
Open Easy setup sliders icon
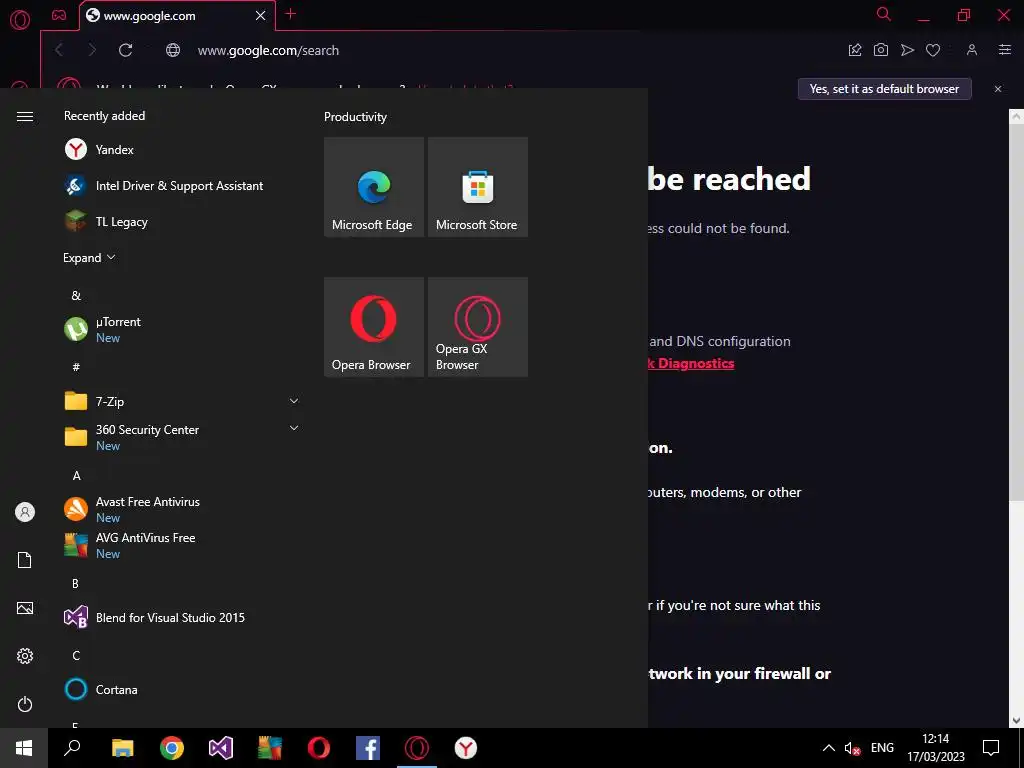[x=1005, y=50]
